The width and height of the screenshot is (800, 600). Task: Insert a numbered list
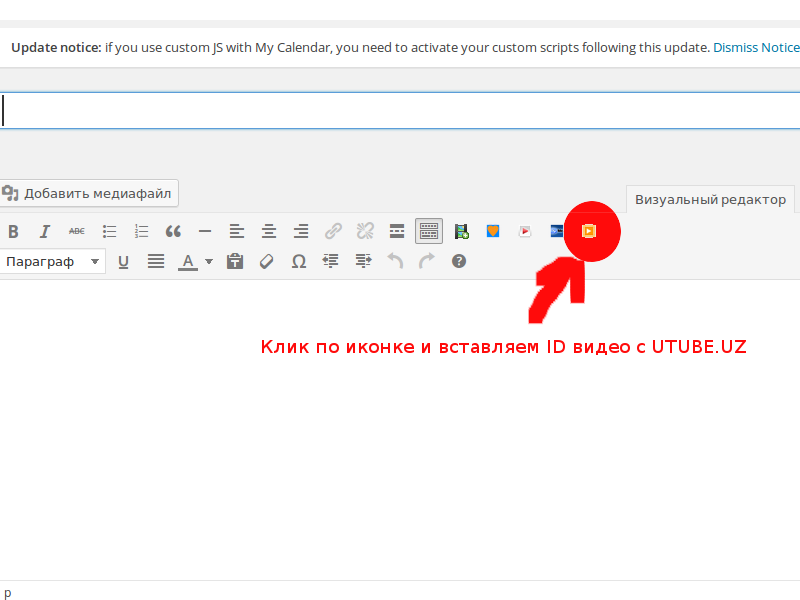point(141,231)
